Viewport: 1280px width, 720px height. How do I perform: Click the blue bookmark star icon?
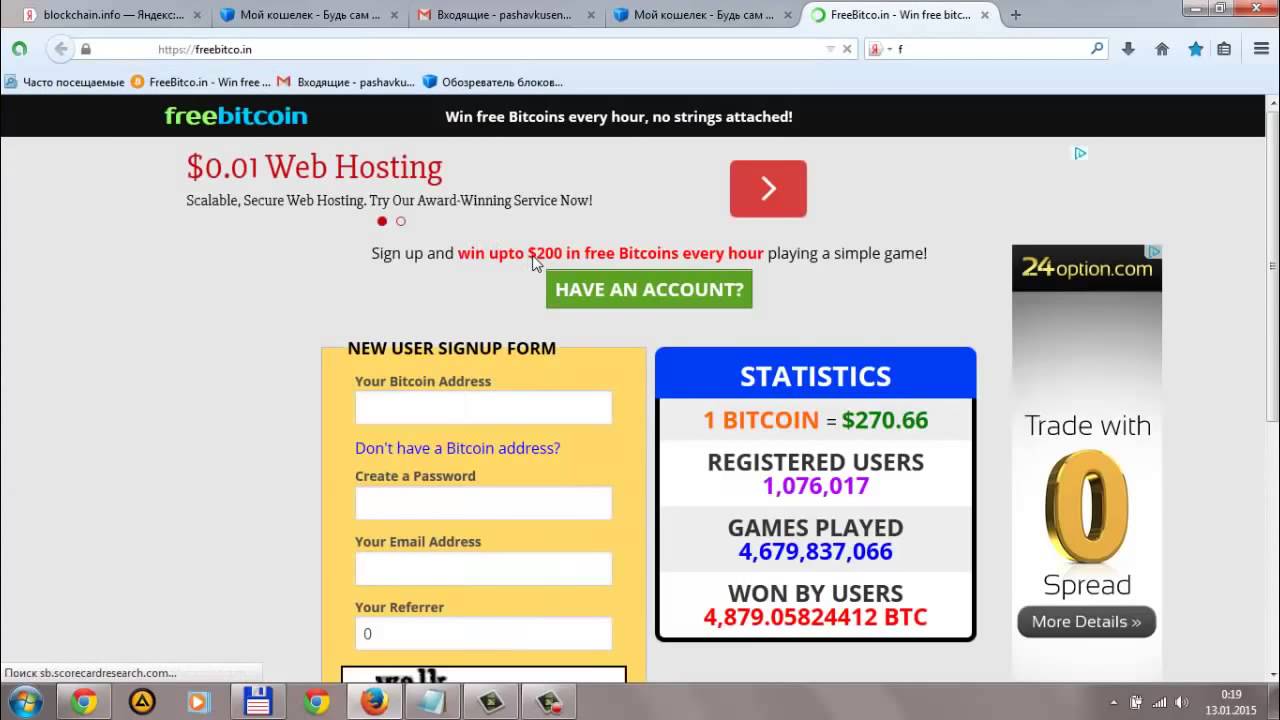pos(1195,48)
